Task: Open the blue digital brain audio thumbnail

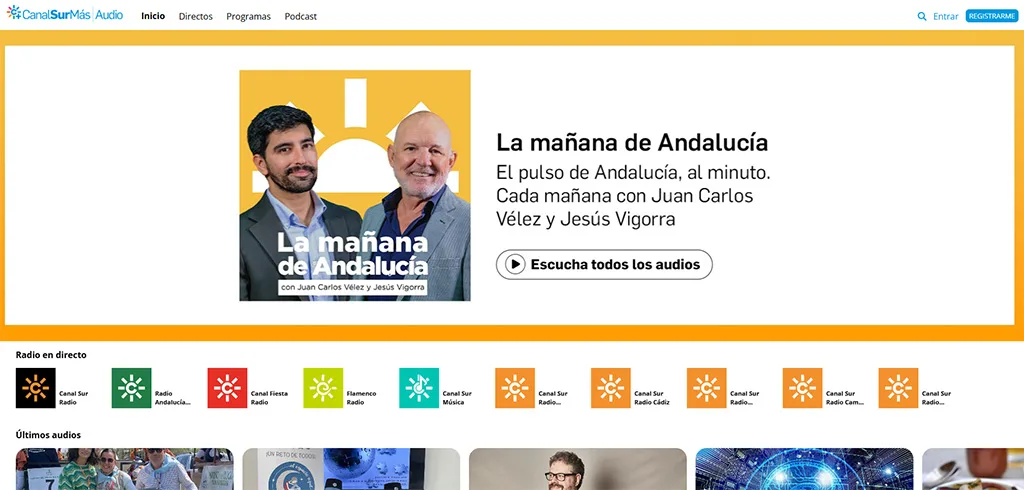Action: point(804,469)
